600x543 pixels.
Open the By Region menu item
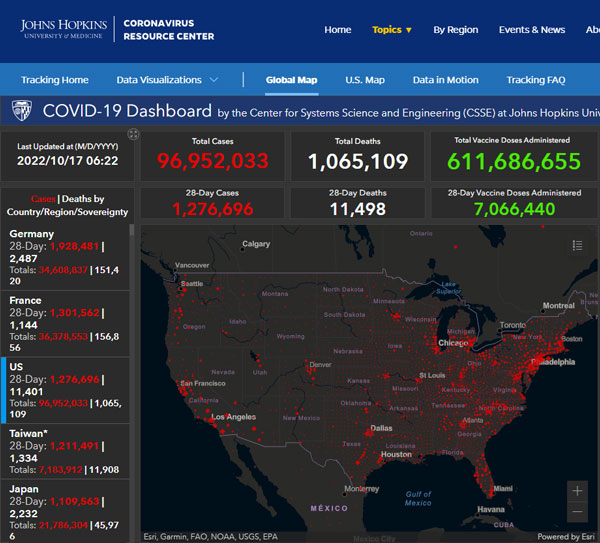pyautogui.click(x=455, y=30)
